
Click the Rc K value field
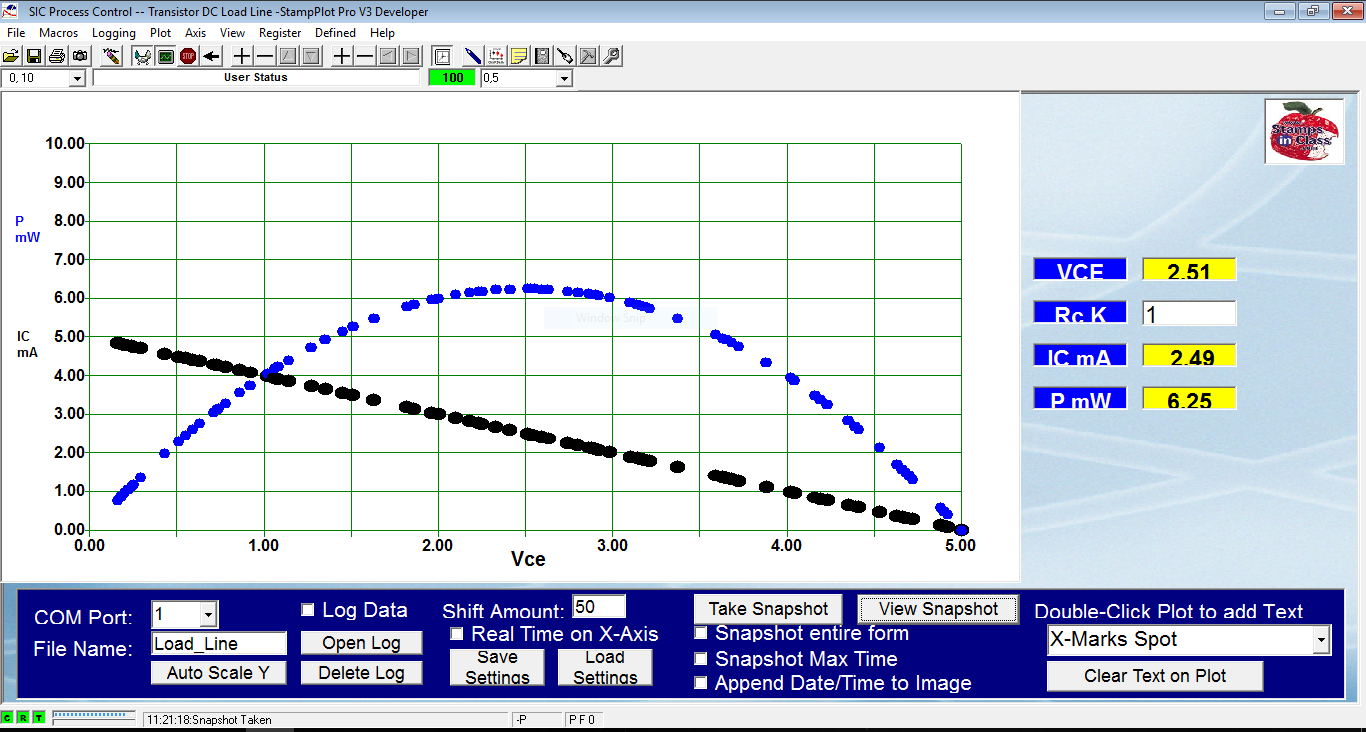coord(1189,314)
